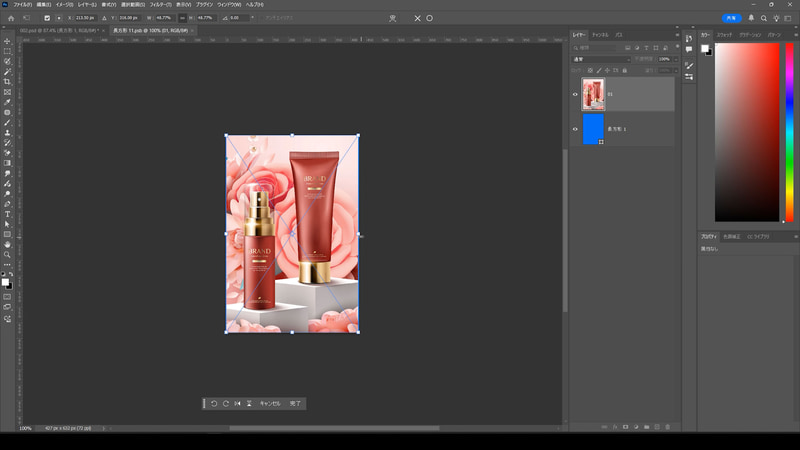Select the Frame tool
This screenshot has width=800, height=450.
[x=7, y=92]
